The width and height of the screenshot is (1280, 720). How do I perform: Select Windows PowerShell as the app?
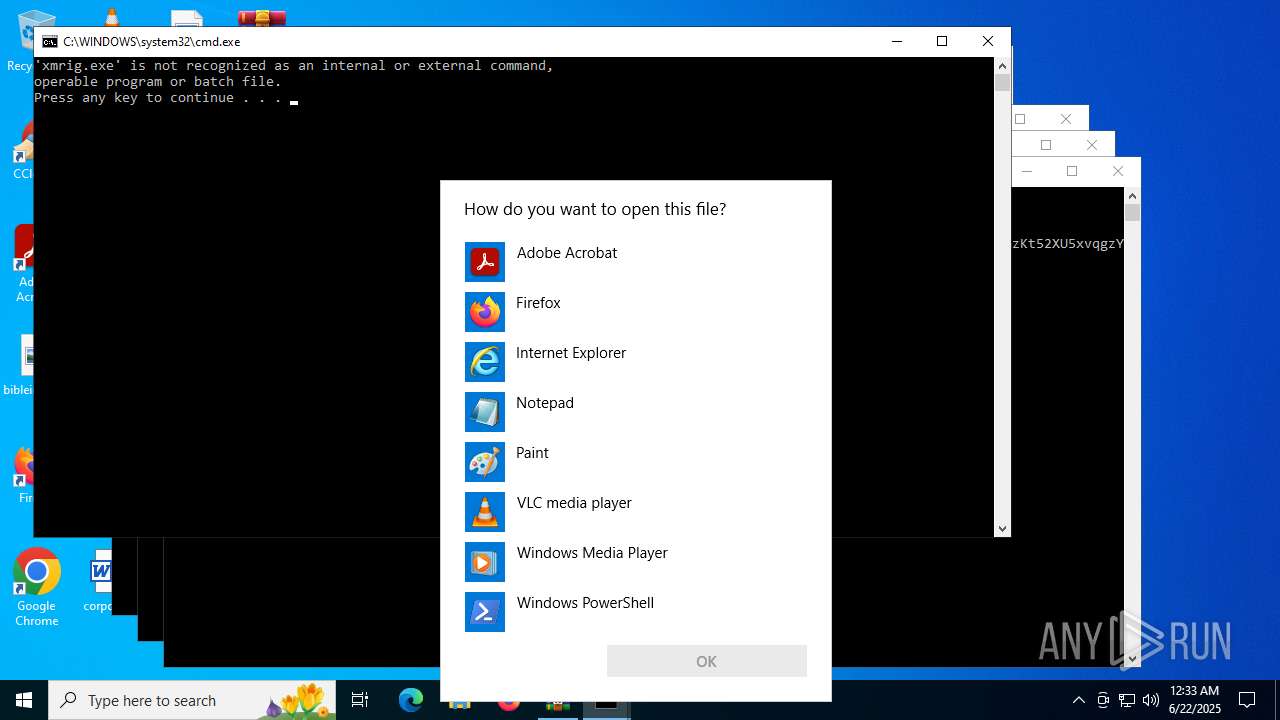coord(635,612)
